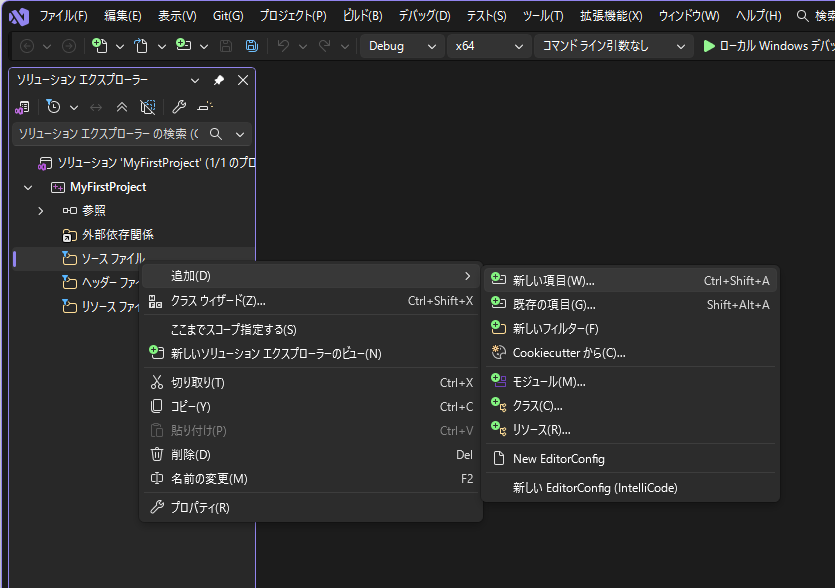835x588 pixels.
Task: Open the new project dropdown arrow
Action: 120,47
